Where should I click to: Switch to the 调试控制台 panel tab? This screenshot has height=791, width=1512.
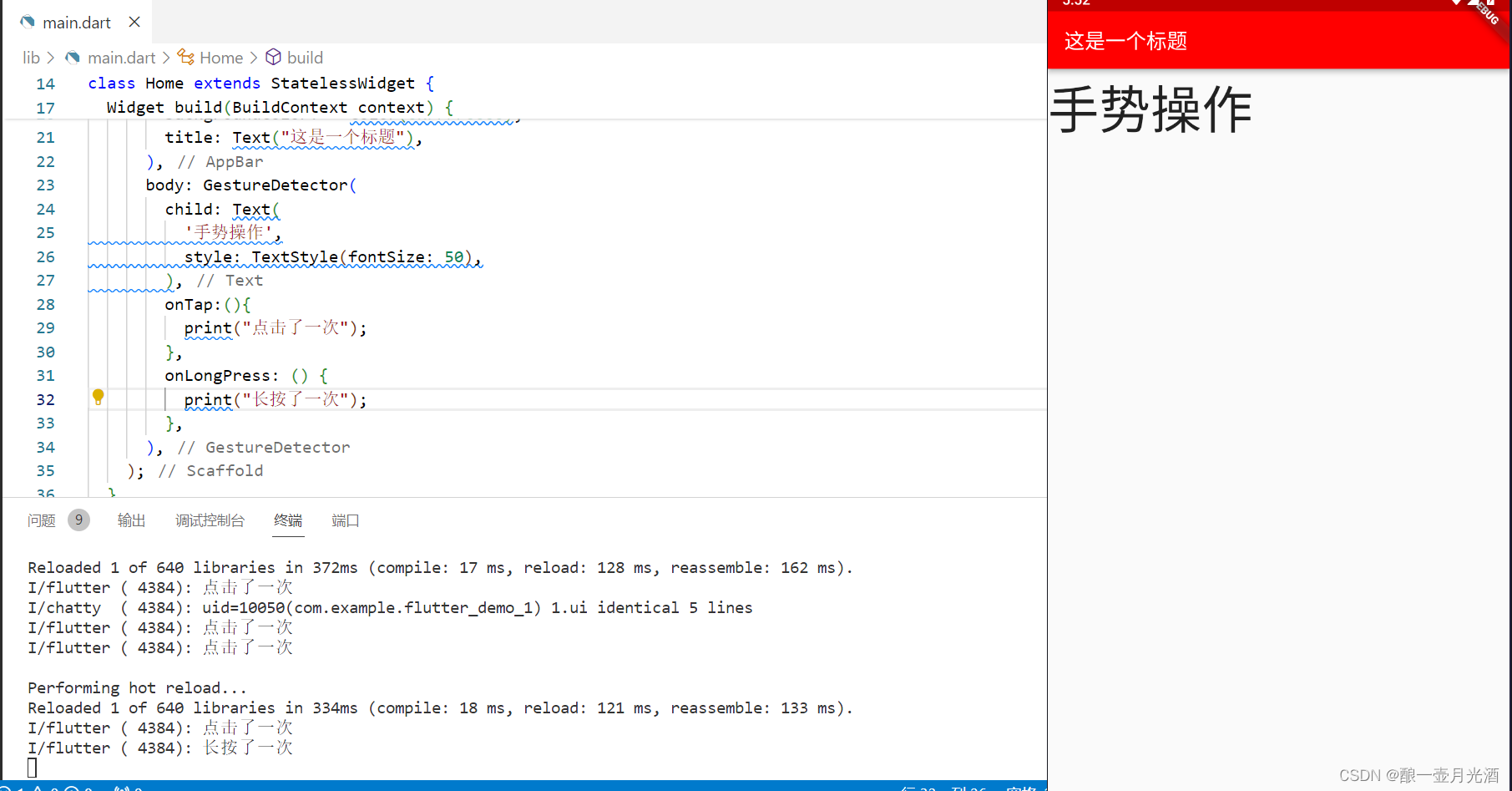coord(210,520)
